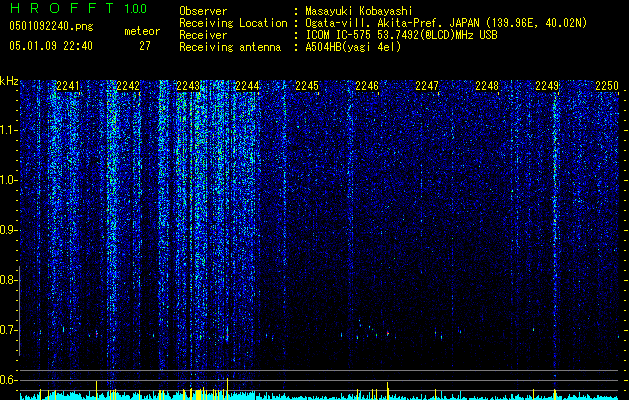Click the 'Observer' field label

click(203, 11)
